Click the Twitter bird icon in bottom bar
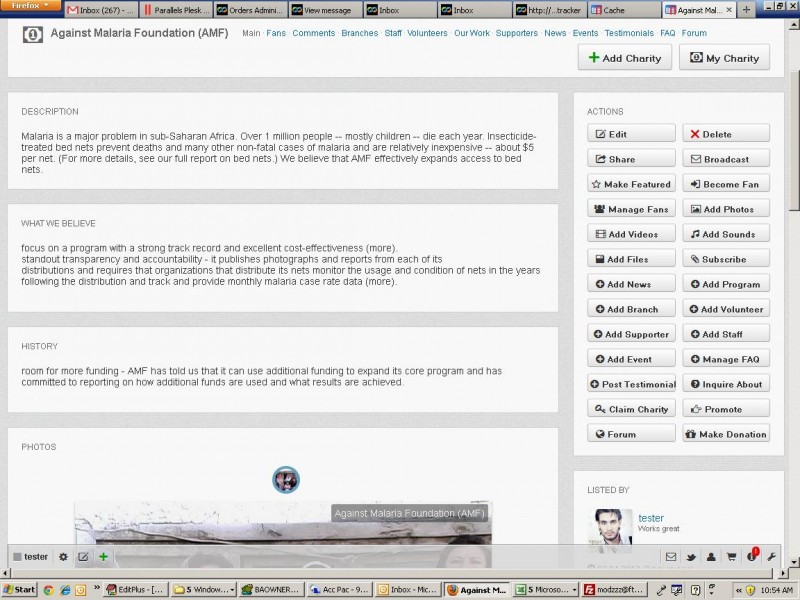 (691, 557)
